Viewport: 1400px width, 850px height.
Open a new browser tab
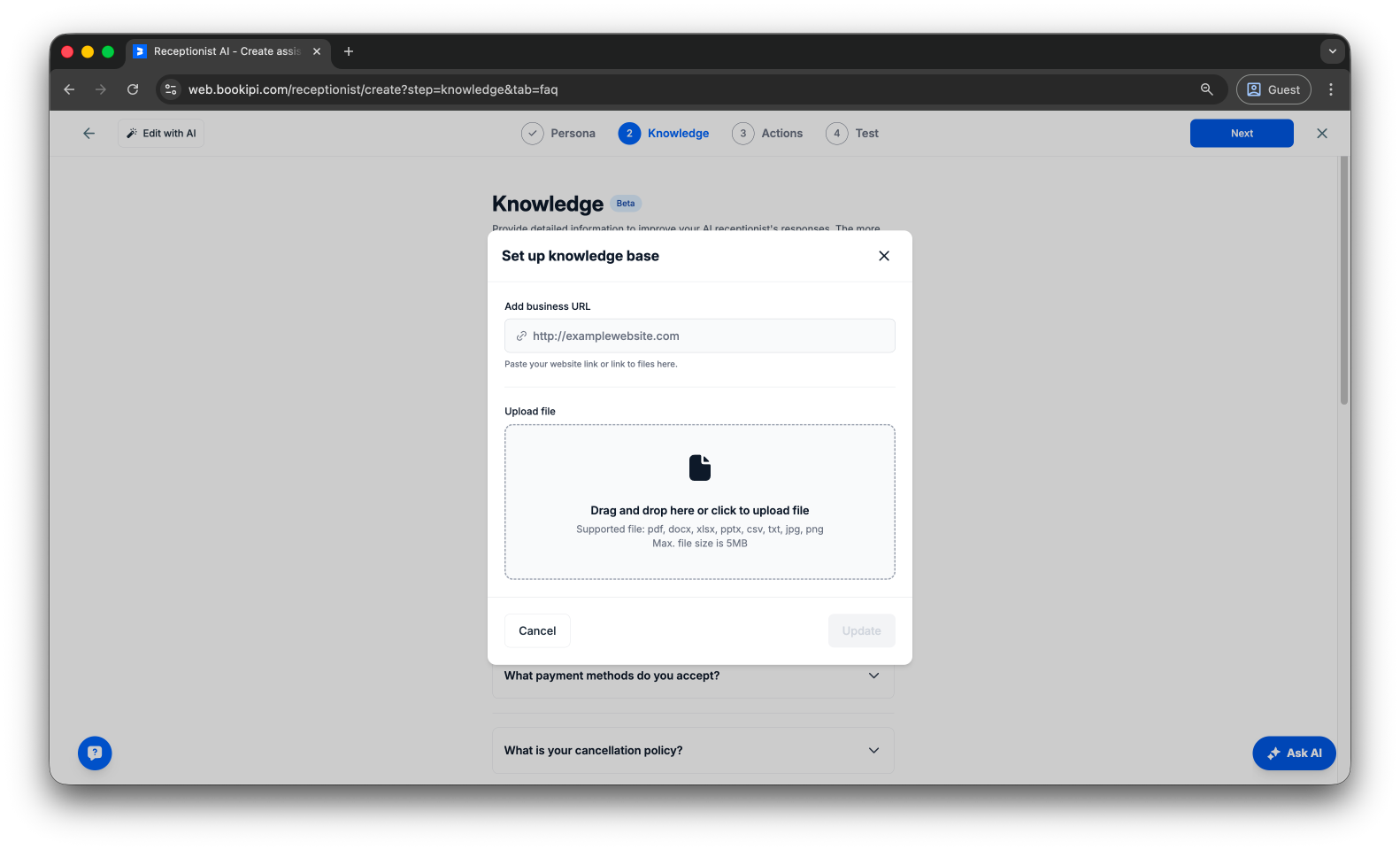(x=349, y=51)
